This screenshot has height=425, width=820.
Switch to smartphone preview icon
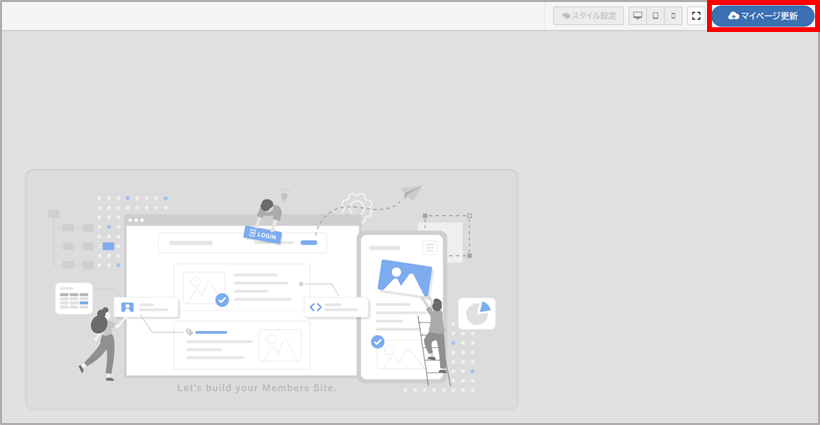(x=673, y=16)
